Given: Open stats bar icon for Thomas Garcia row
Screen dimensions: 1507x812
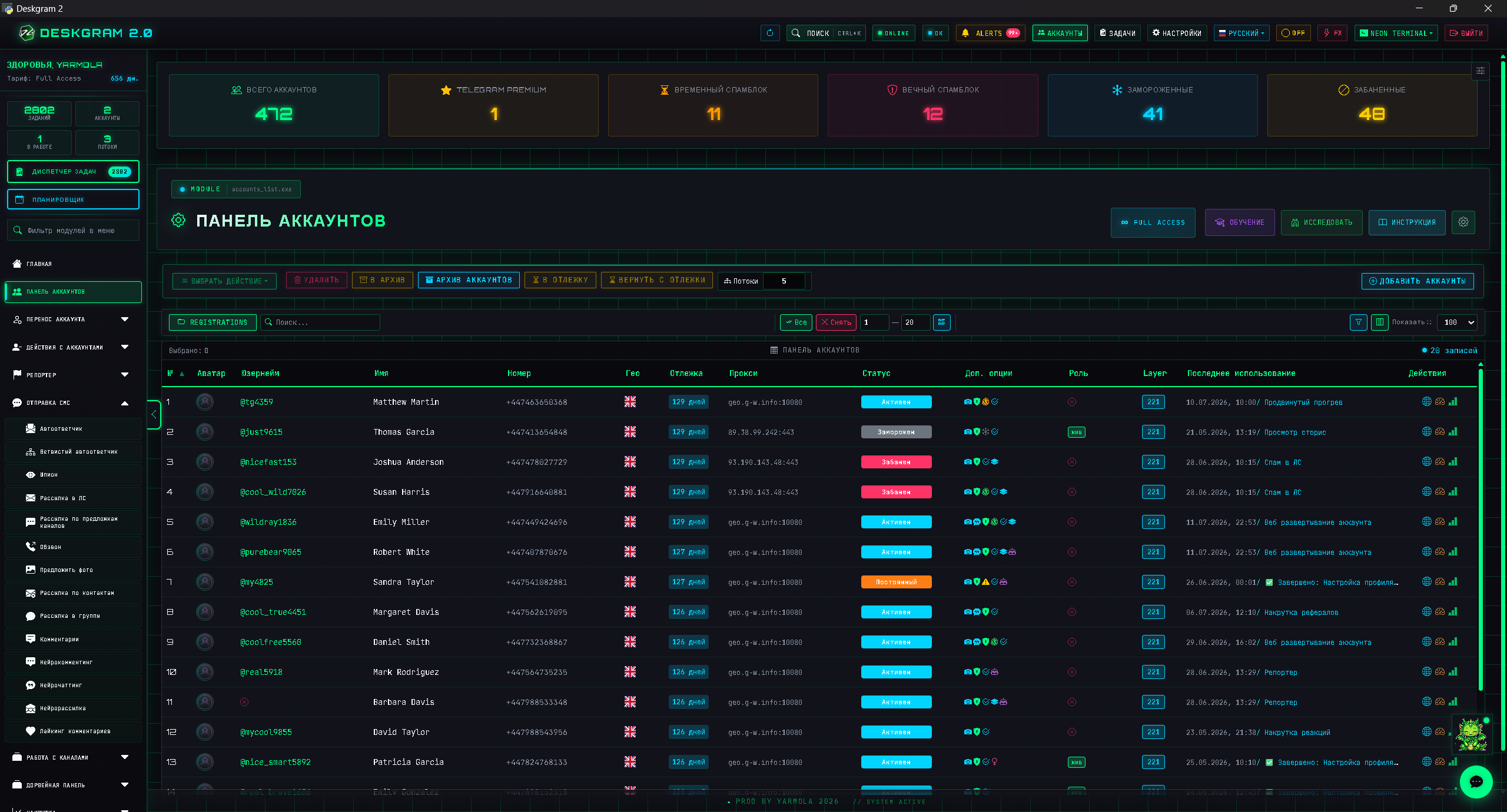Looking at the screenshot, I should click(1453, 431).
